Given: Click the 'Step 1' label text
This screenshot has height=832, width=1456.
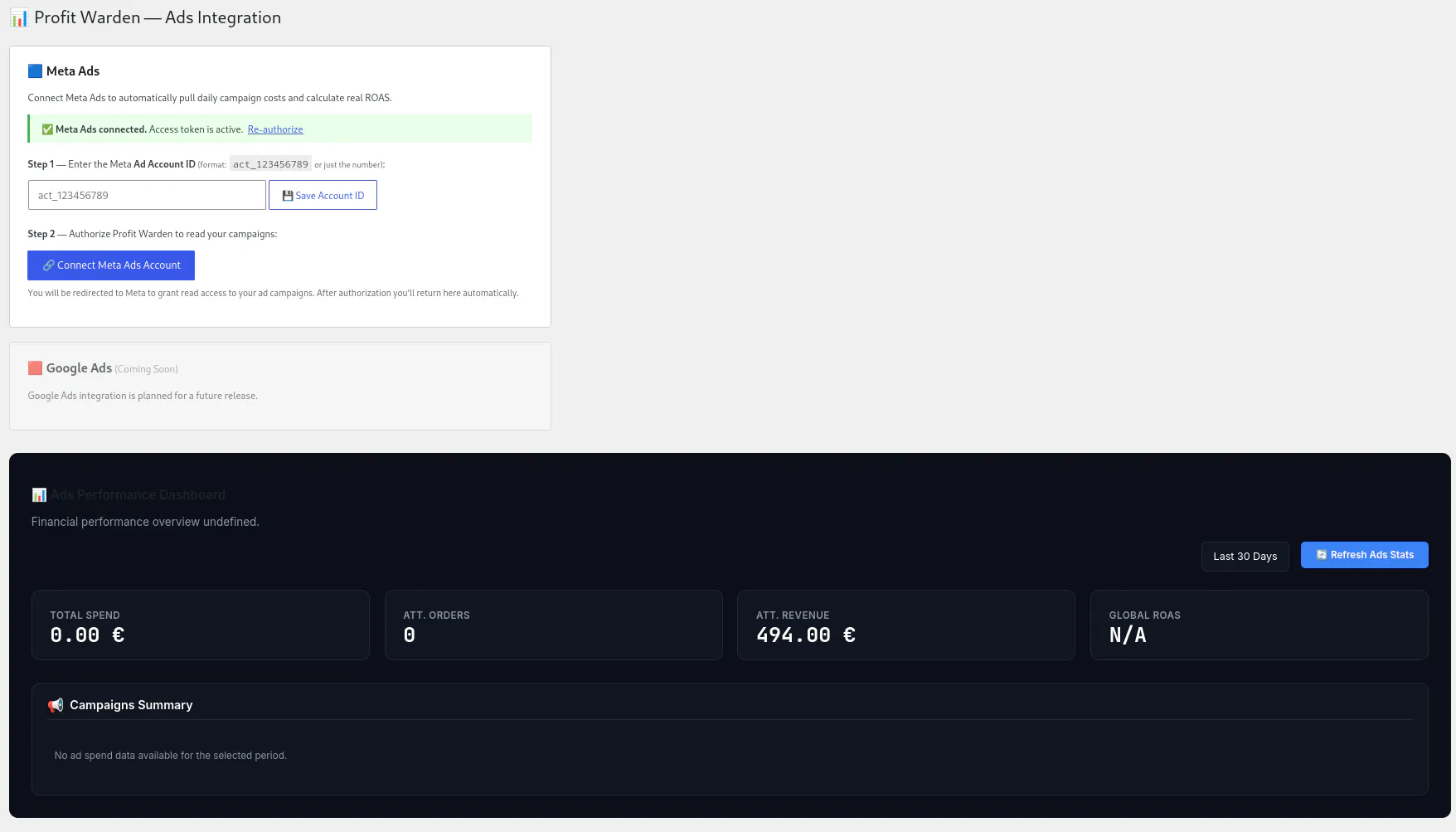Looking at the screenshot, I should (x=41, y=164).
